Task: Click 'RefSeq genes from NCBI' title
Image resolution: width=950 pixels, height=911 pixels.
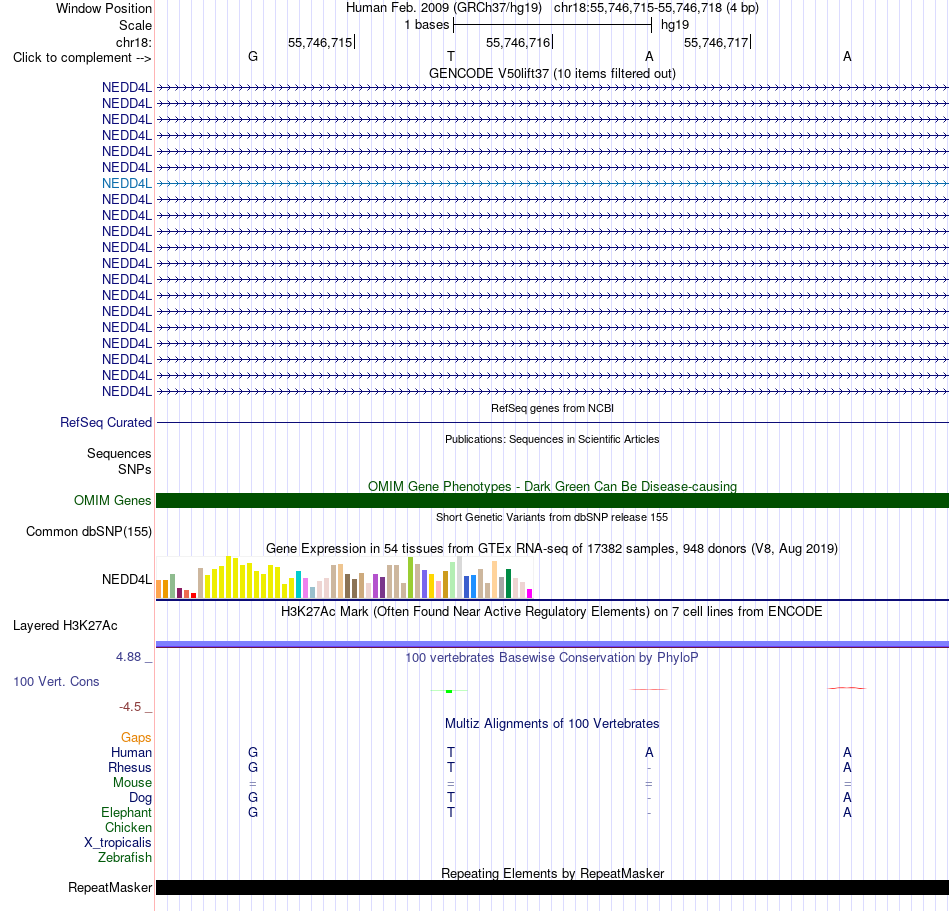Action: click(552, 408)
